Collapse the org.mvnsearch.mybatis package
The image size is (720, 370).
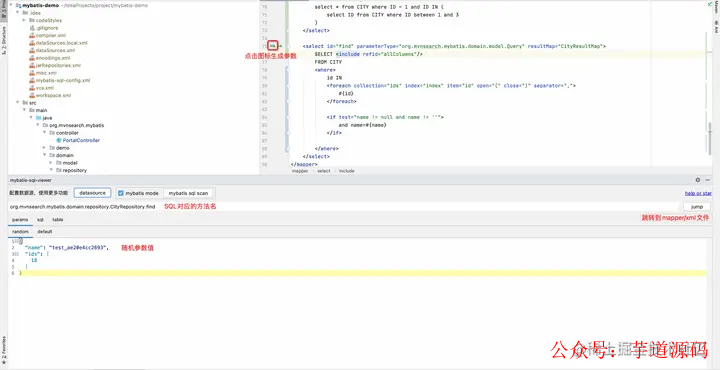(x=38, y=125)
